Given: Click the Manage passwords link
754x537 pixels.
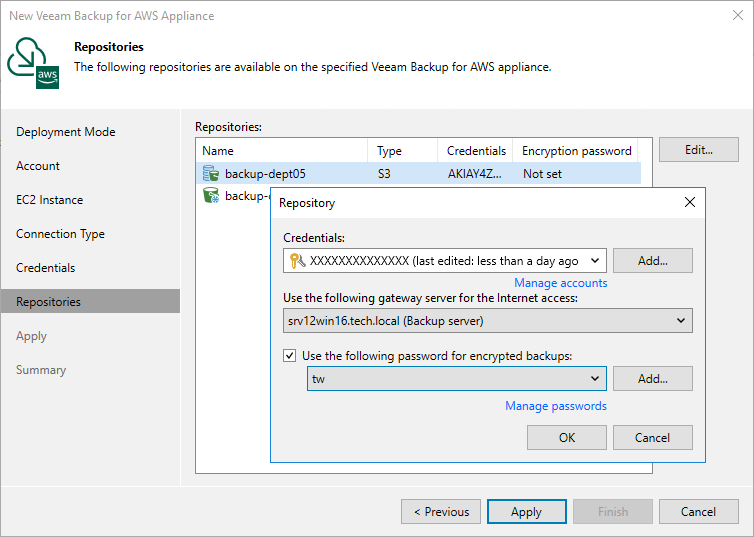Looking at the screenshot, I should [556, 406].
